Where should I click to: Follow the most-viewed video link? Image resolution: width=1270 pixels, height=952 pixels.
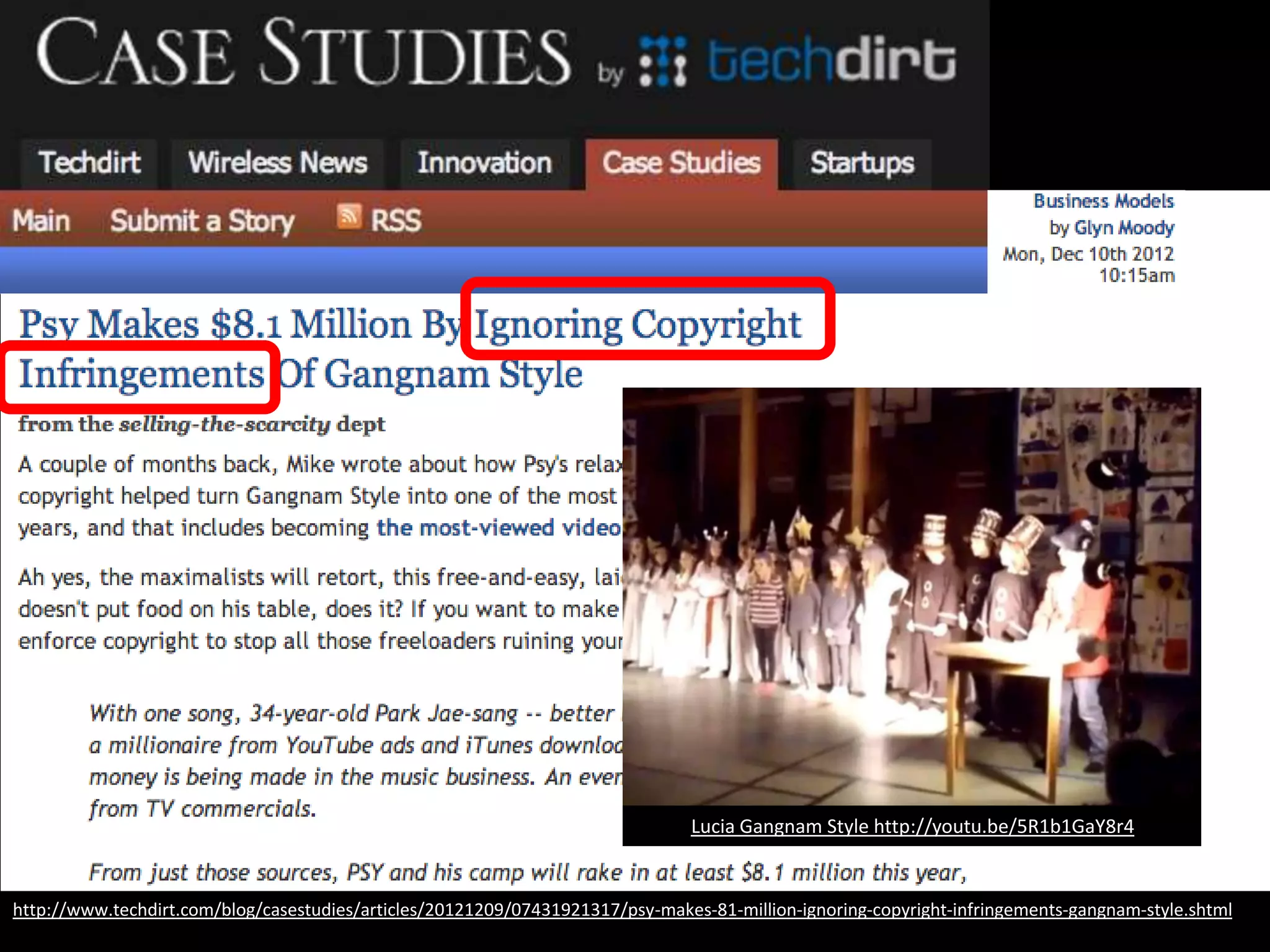pyautogui.click(x=499, y=527)
